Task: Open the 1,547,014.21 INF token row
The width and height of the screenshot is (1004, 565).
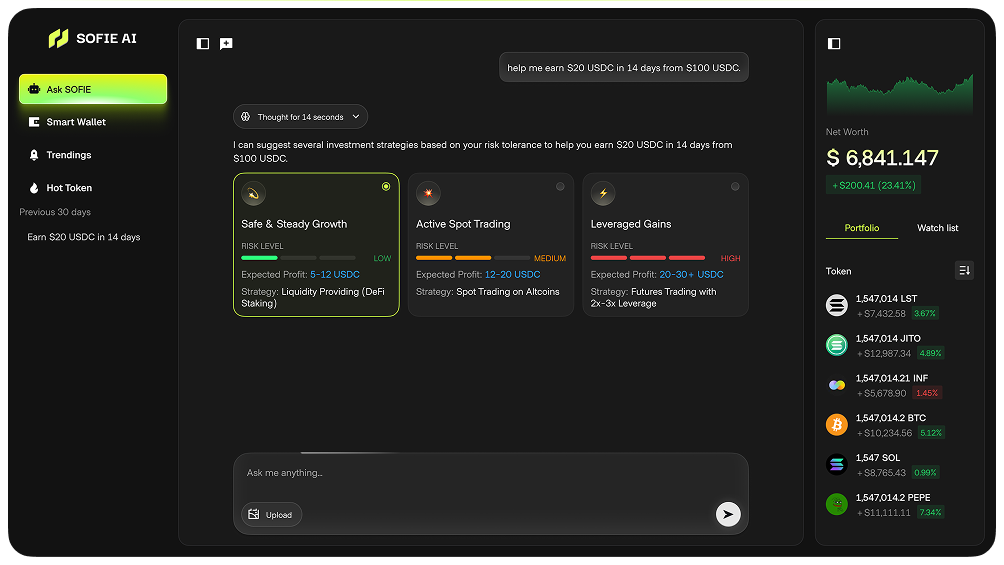Action: point(900,385)
